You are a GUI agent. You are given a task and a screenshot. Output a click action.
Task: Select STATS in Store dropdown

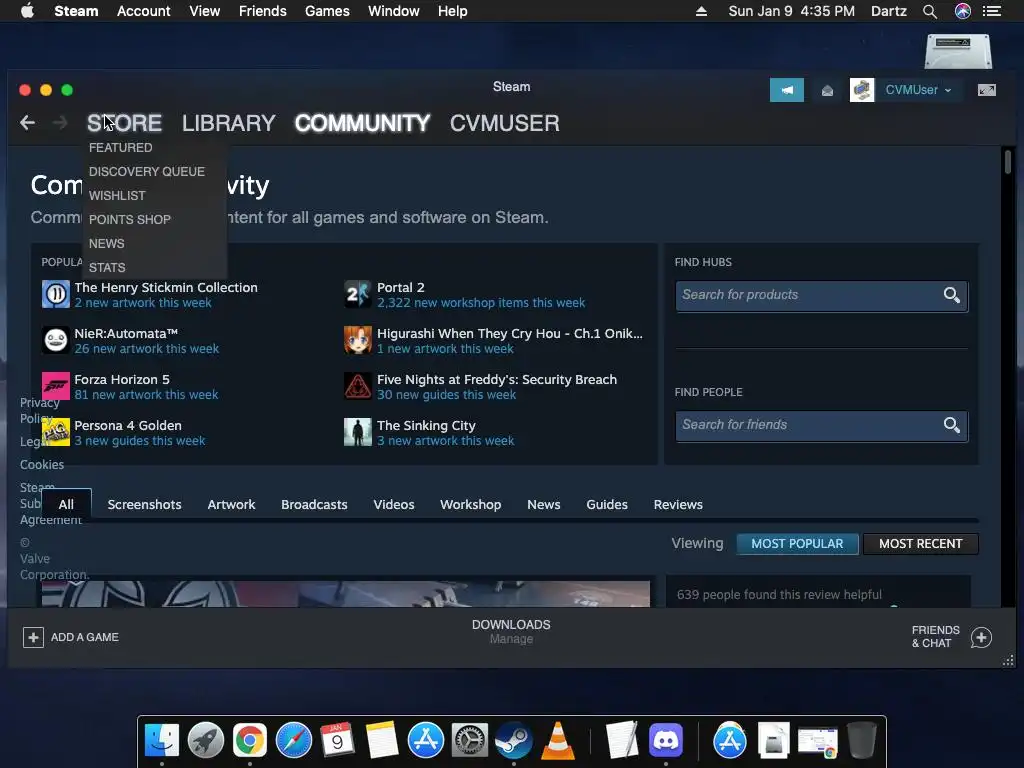pyautogui.click(x=106, y=268)
